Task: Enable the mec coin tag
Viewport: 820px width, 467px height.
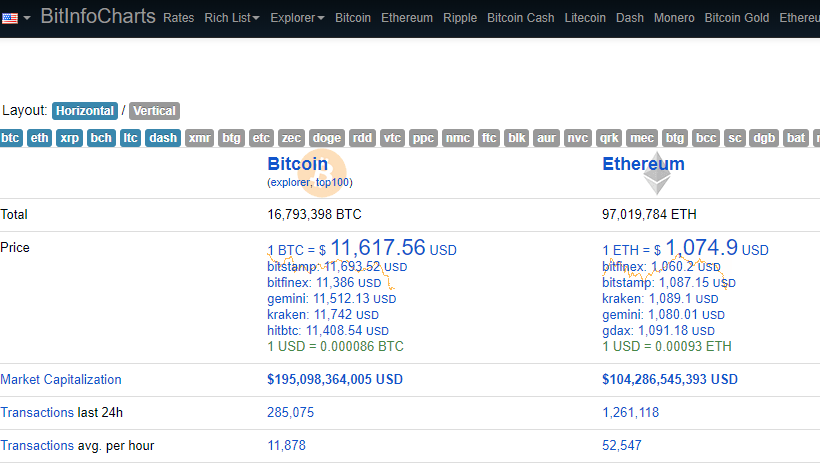Action: (x=642, y=138)
